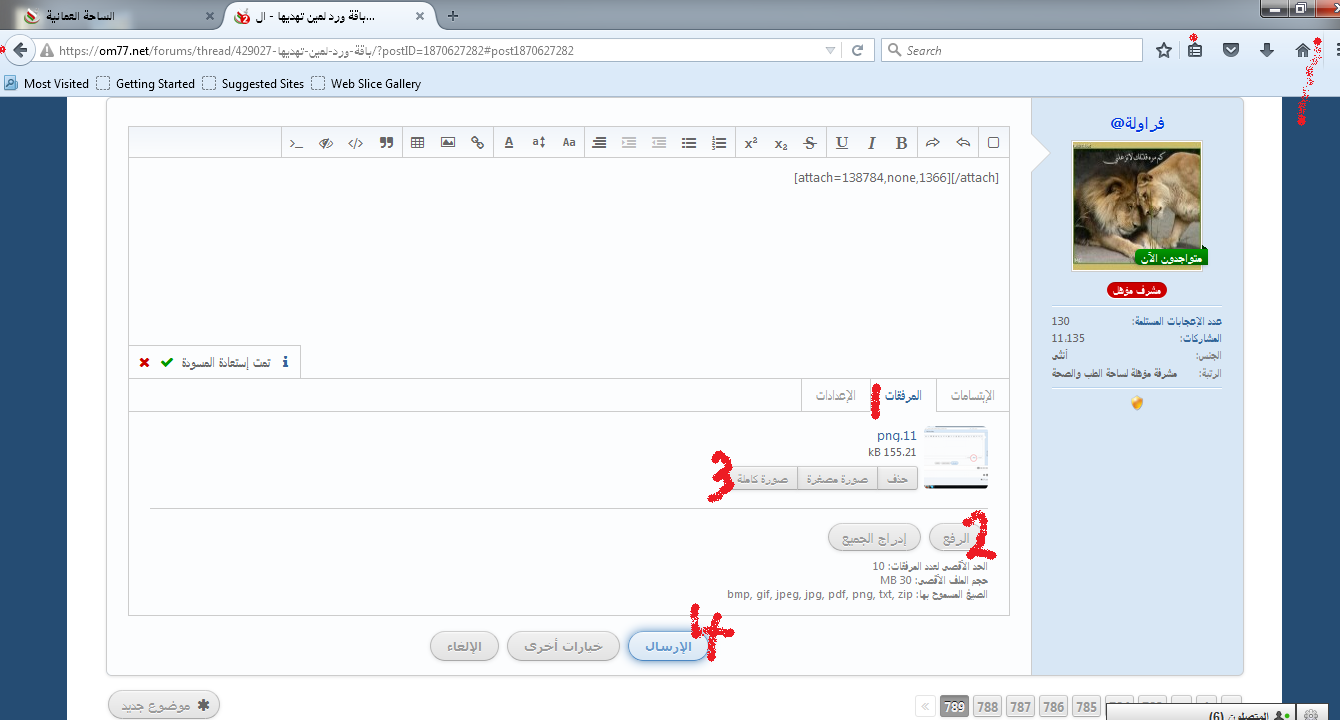Viewport: 1340px width, 720px height.
Task: Apply italic formatting to text
Action: [872, 143]
